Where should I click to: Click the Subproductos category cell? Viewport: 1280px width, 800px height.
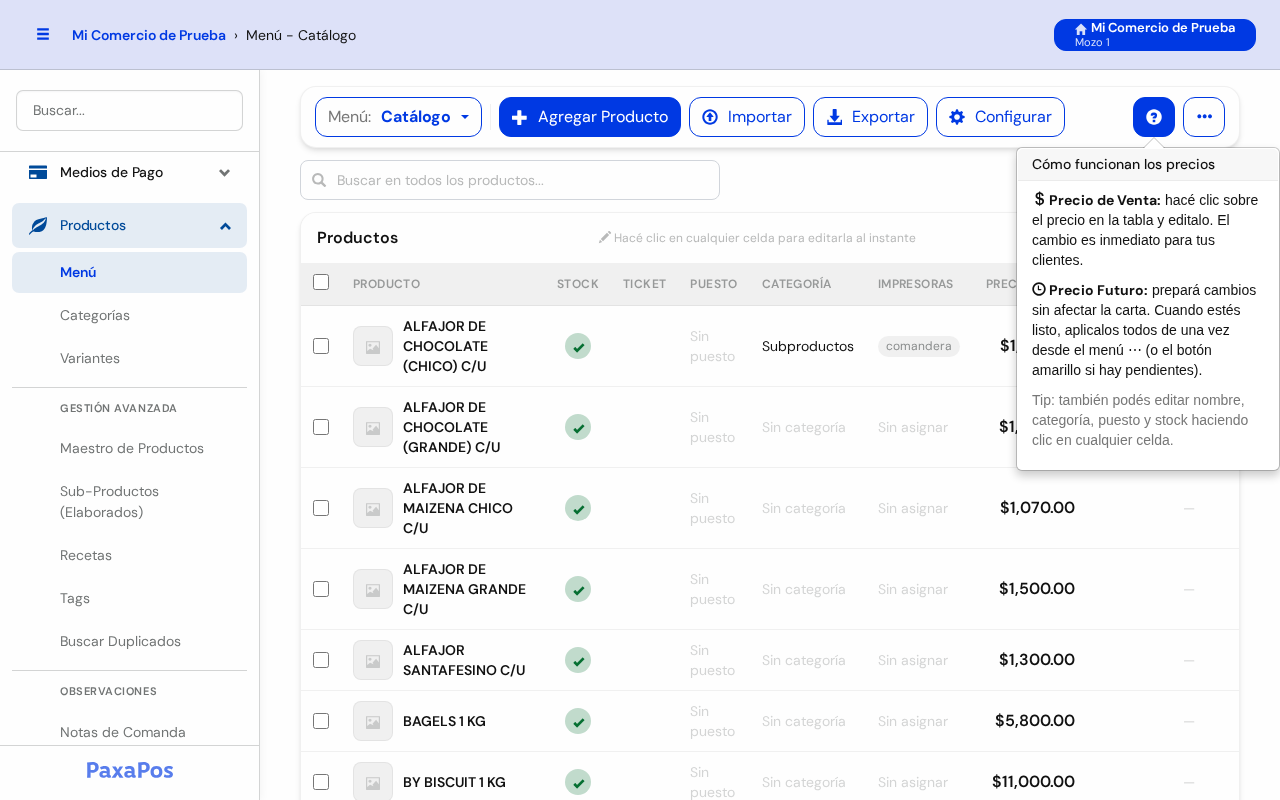(808, 346)
